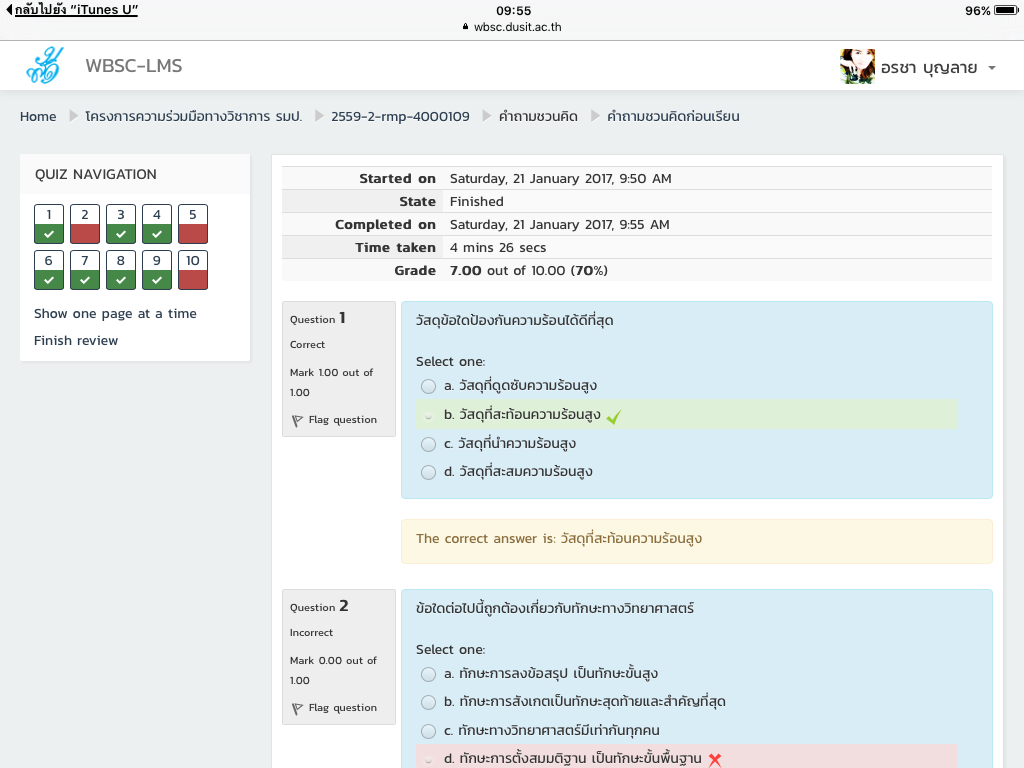
Task: Go back to iTunes U app
Action: 72,10
